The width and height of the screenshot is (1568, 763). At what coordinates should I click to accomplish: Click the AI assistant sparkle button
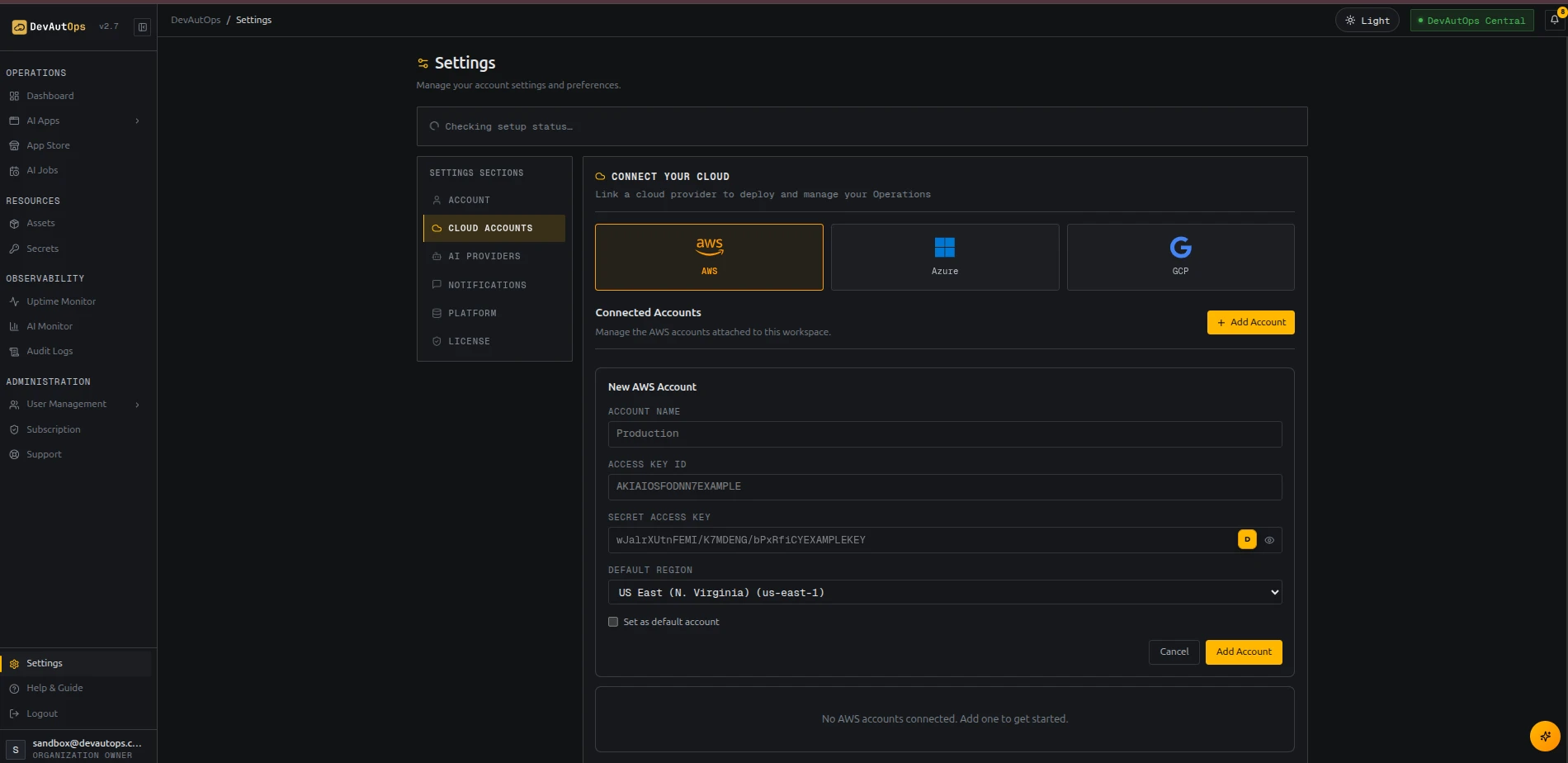[x=1545, y=736]
